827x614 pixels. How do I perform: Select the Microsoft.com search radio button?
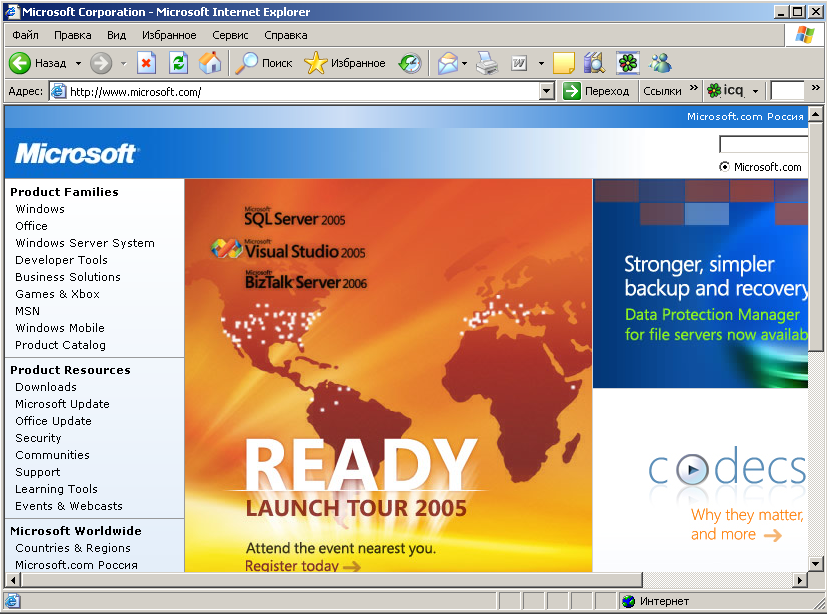coord(724,167)
